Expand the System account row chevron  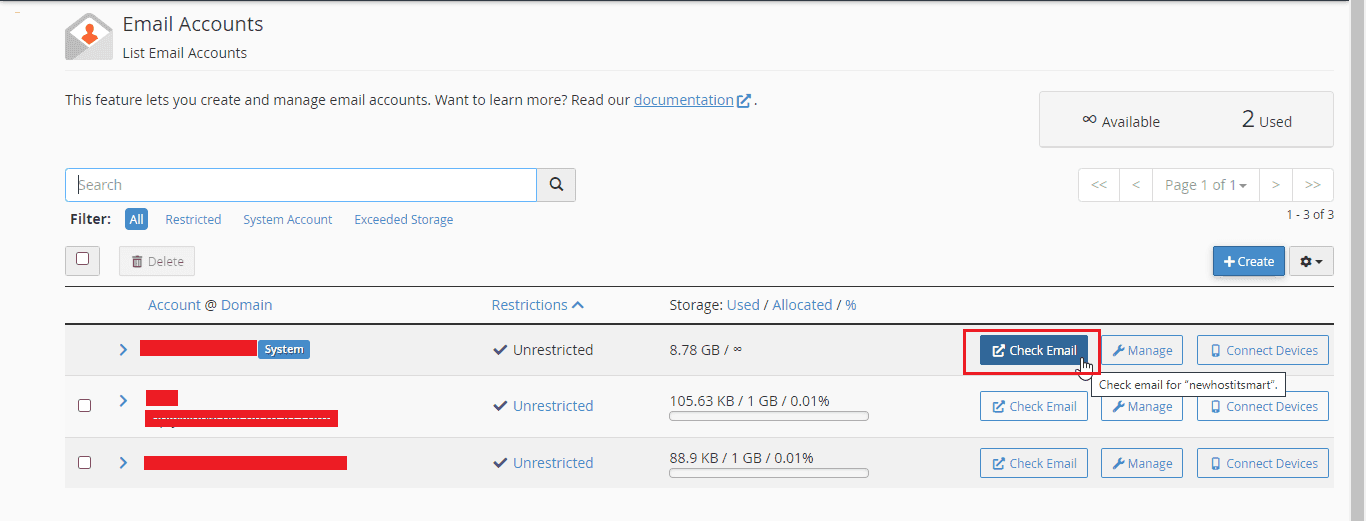click(x=124, y=349)
